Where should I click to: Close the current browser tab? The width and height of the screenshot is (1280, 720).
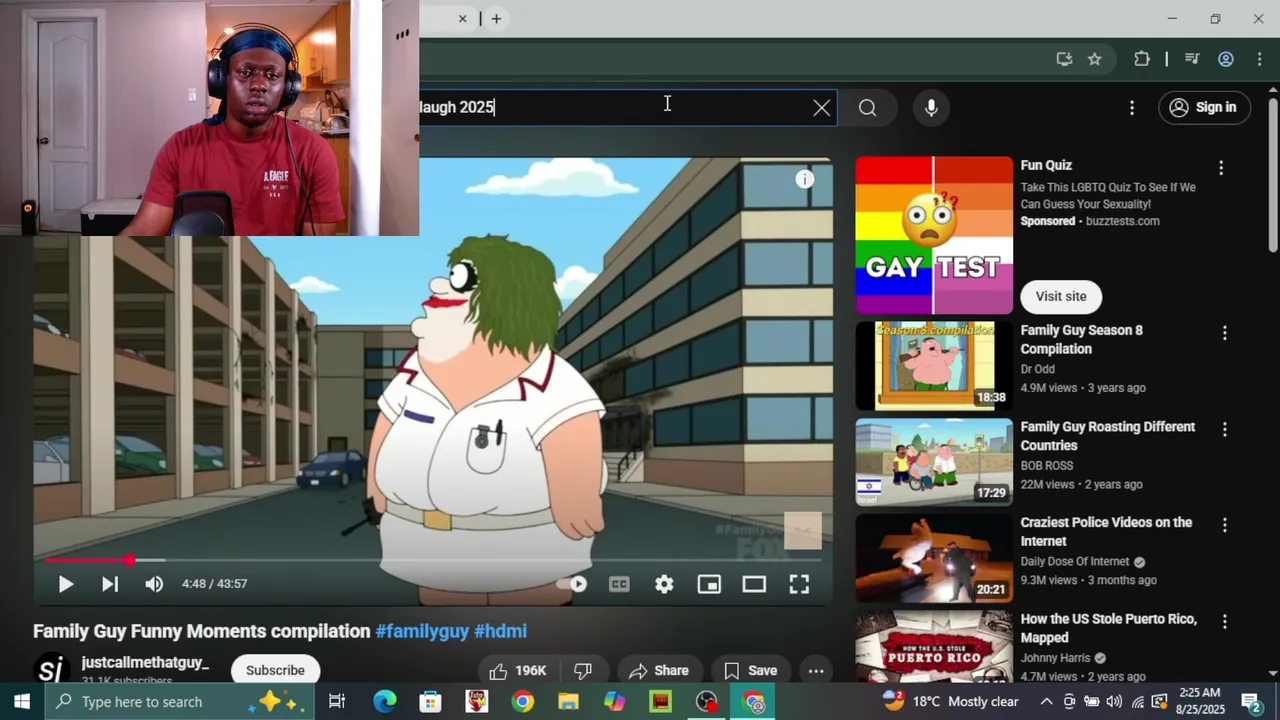[463, 19]
